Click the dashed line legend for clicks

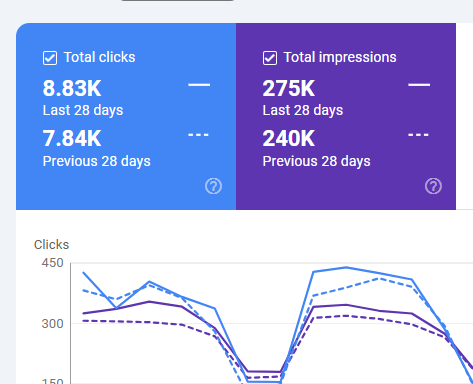point(198,135)
